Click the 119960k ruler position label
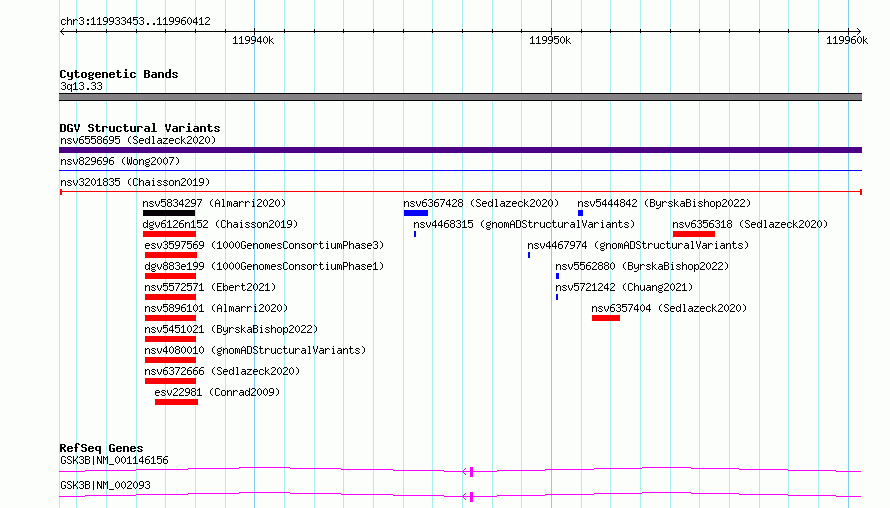This screenshot has height=508, width=890. click(847, 40)
